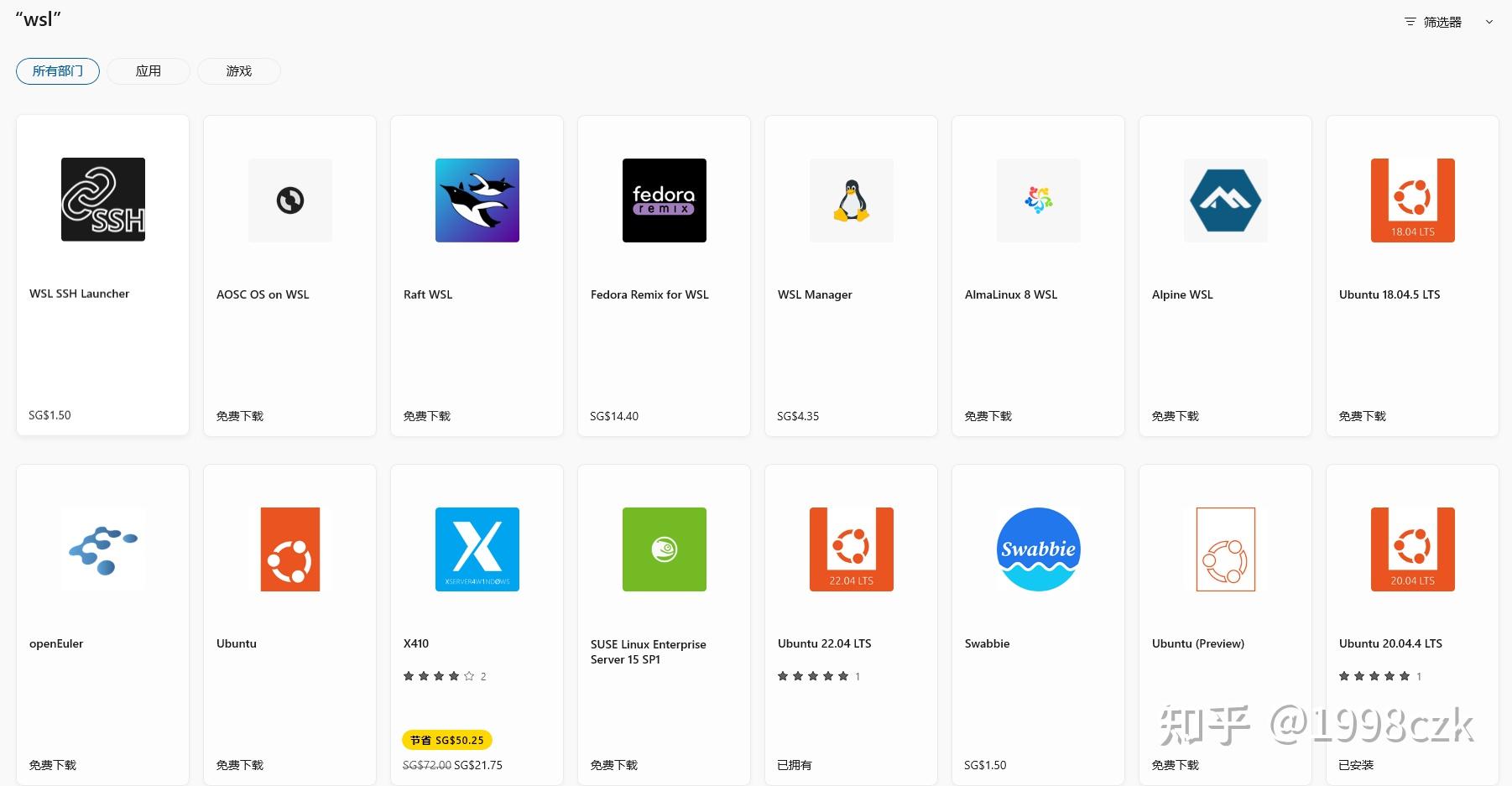Switch to the 游戏 category tab
1512x786 pixels.
click(239, 71)
